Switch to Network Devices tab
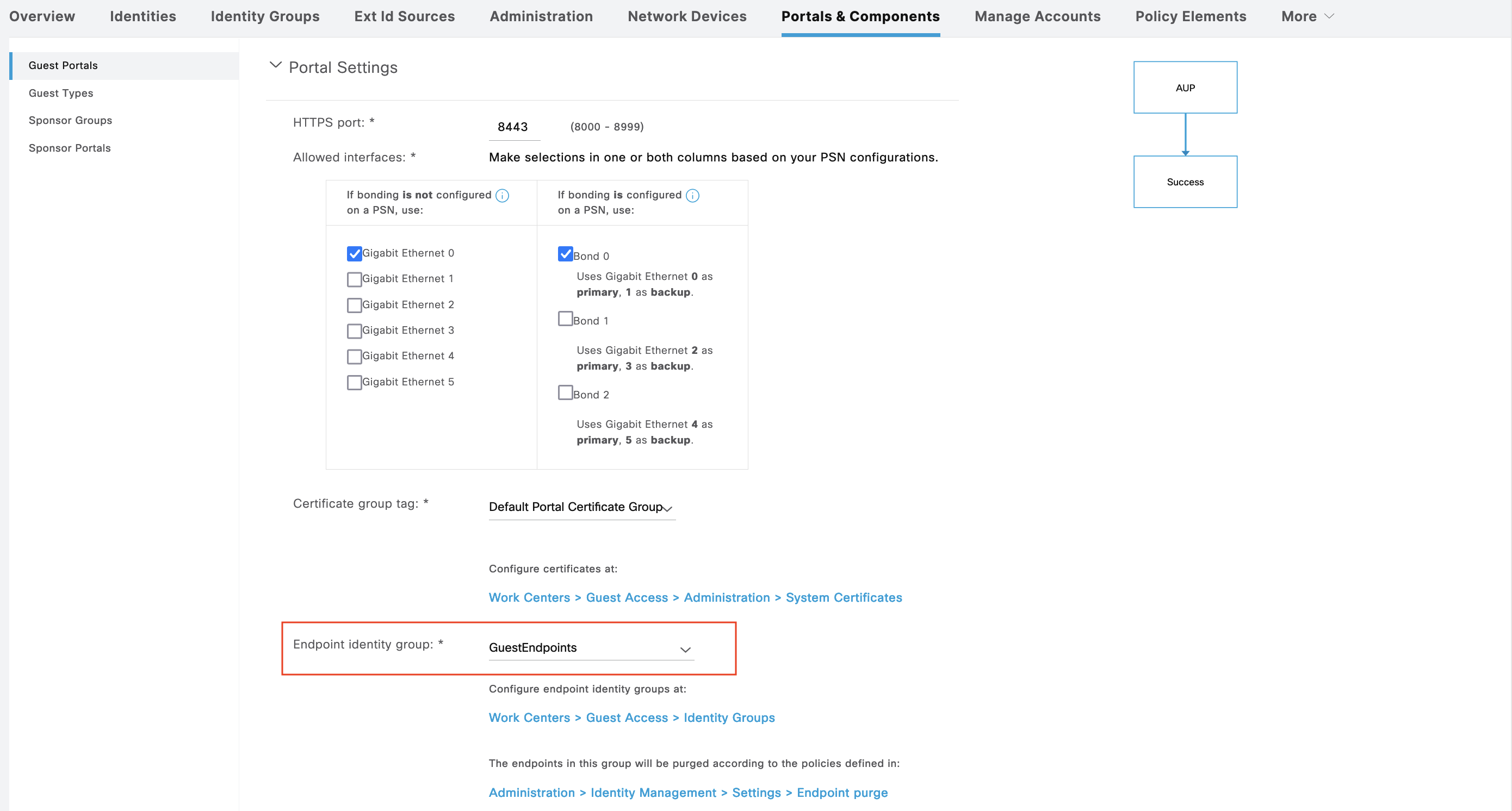 pos(687,16)
